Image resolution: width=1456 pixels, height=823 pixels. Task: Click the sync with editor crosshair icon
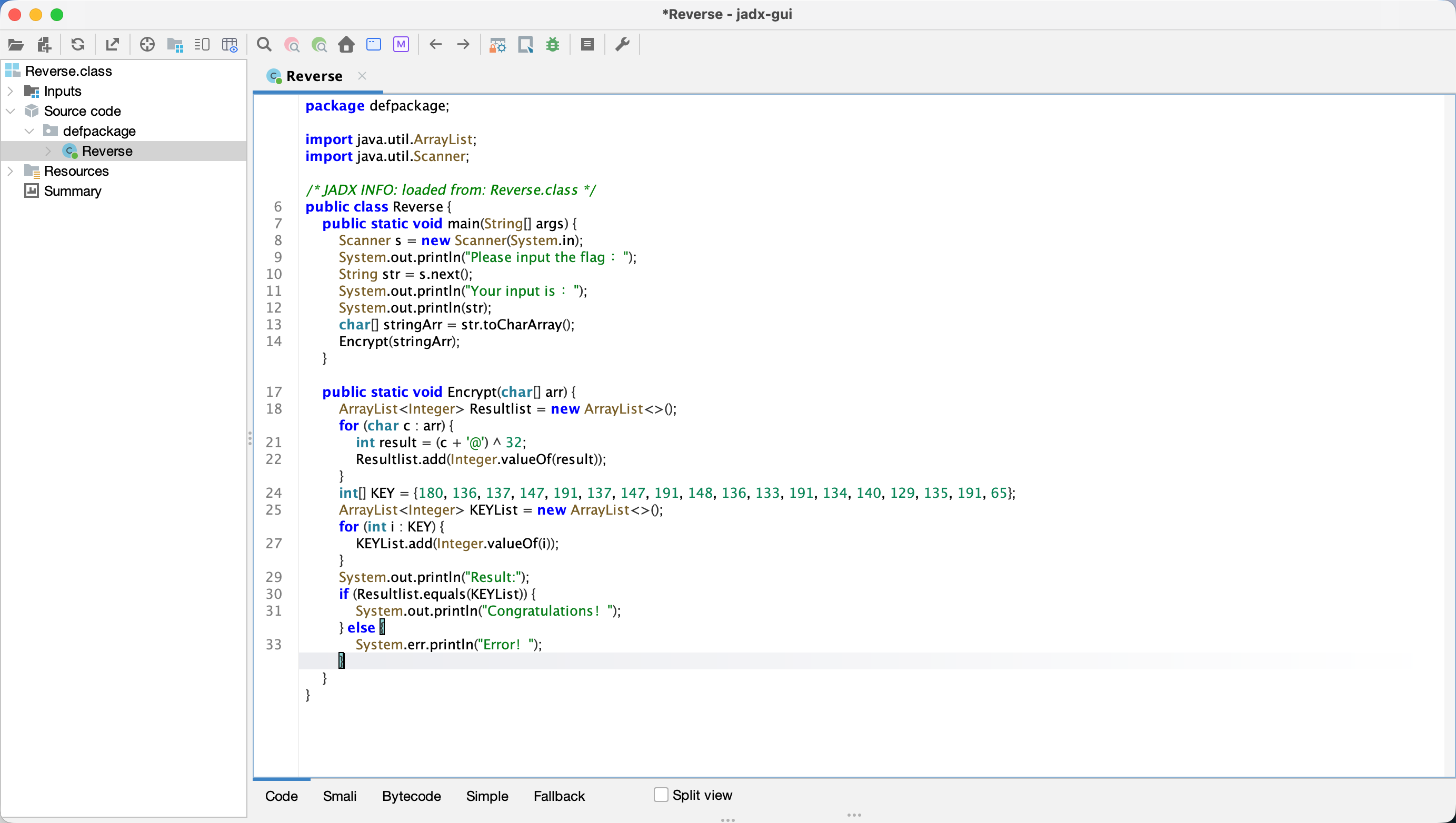point(147,45)
